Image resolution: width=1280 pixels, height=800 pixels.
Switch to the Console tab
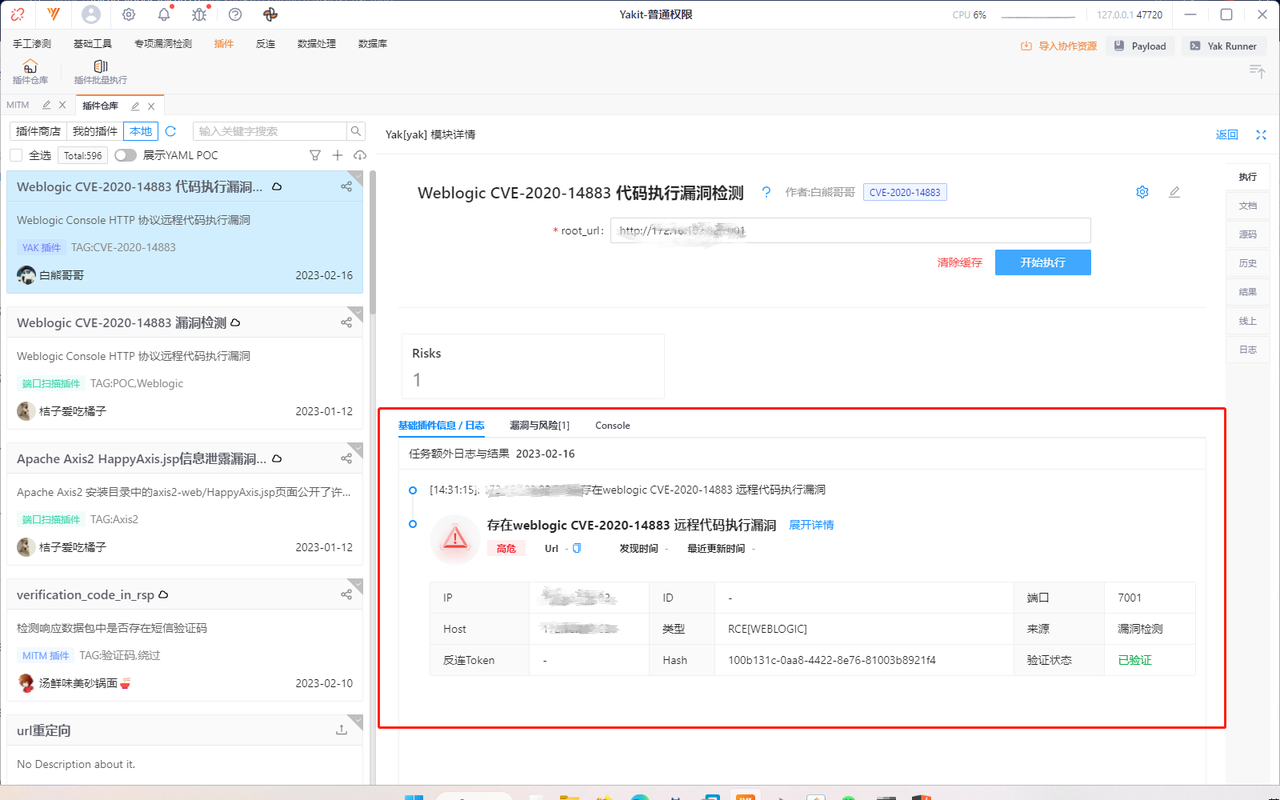click(x=613, y=425)
